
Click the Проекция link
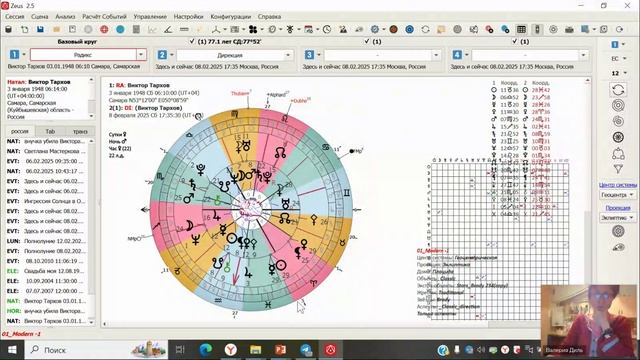point(618,208)
